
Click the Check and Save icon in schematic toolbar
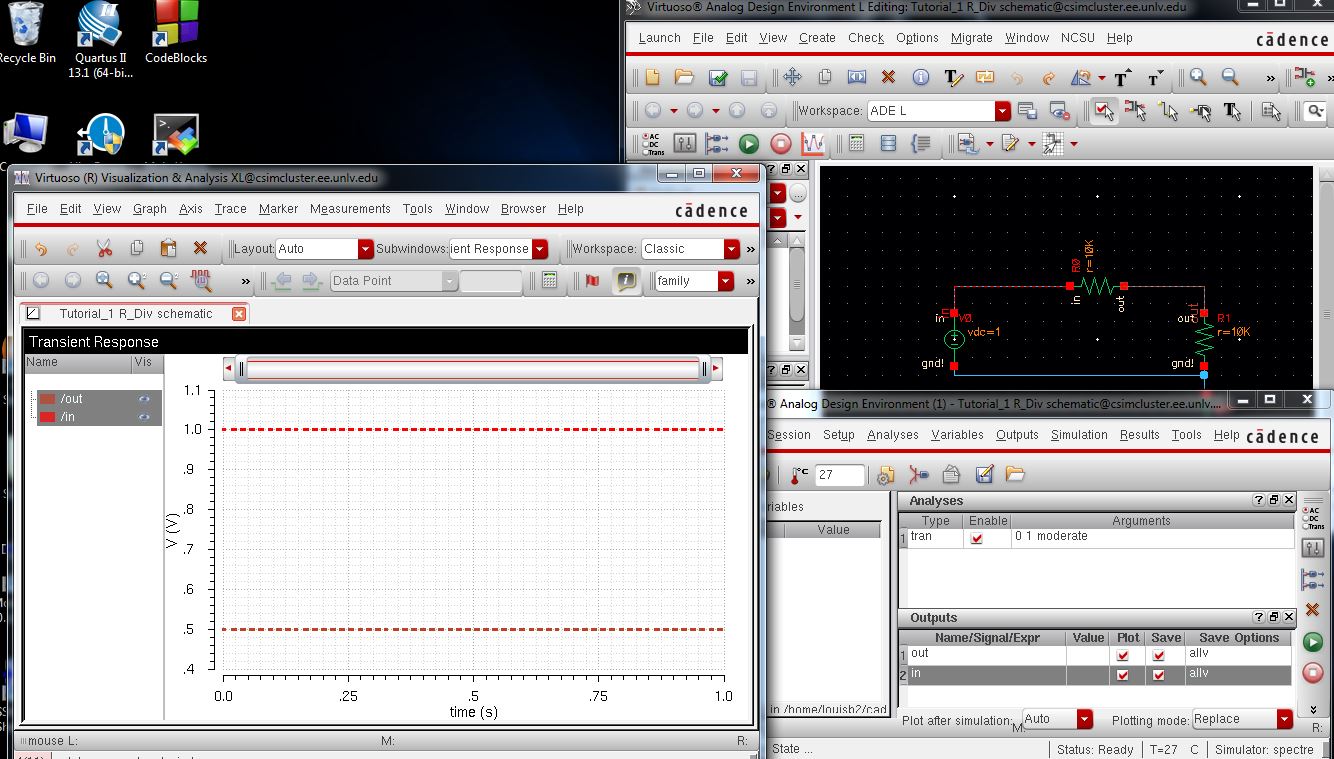[x=717, y=78]
